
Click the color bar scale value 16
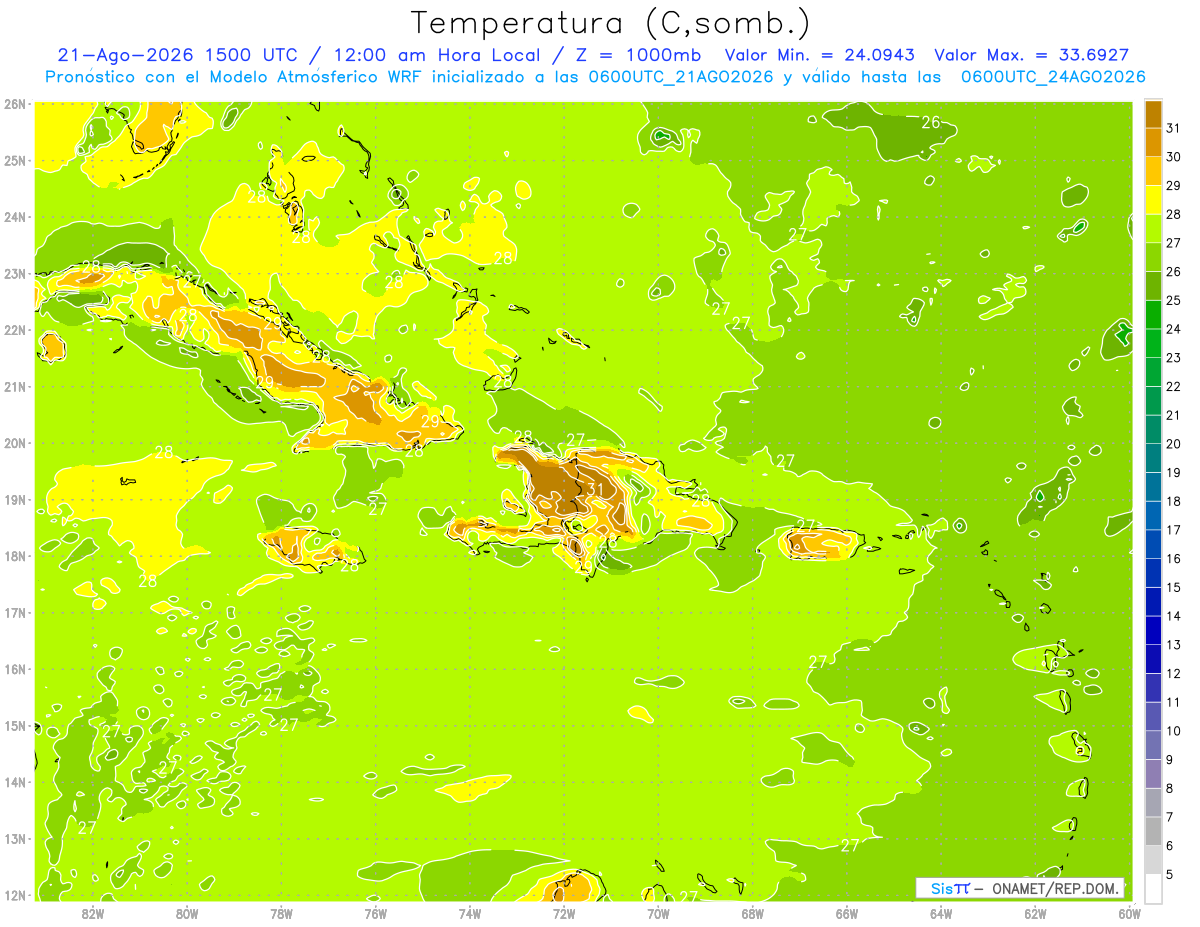pos(1174,558)
